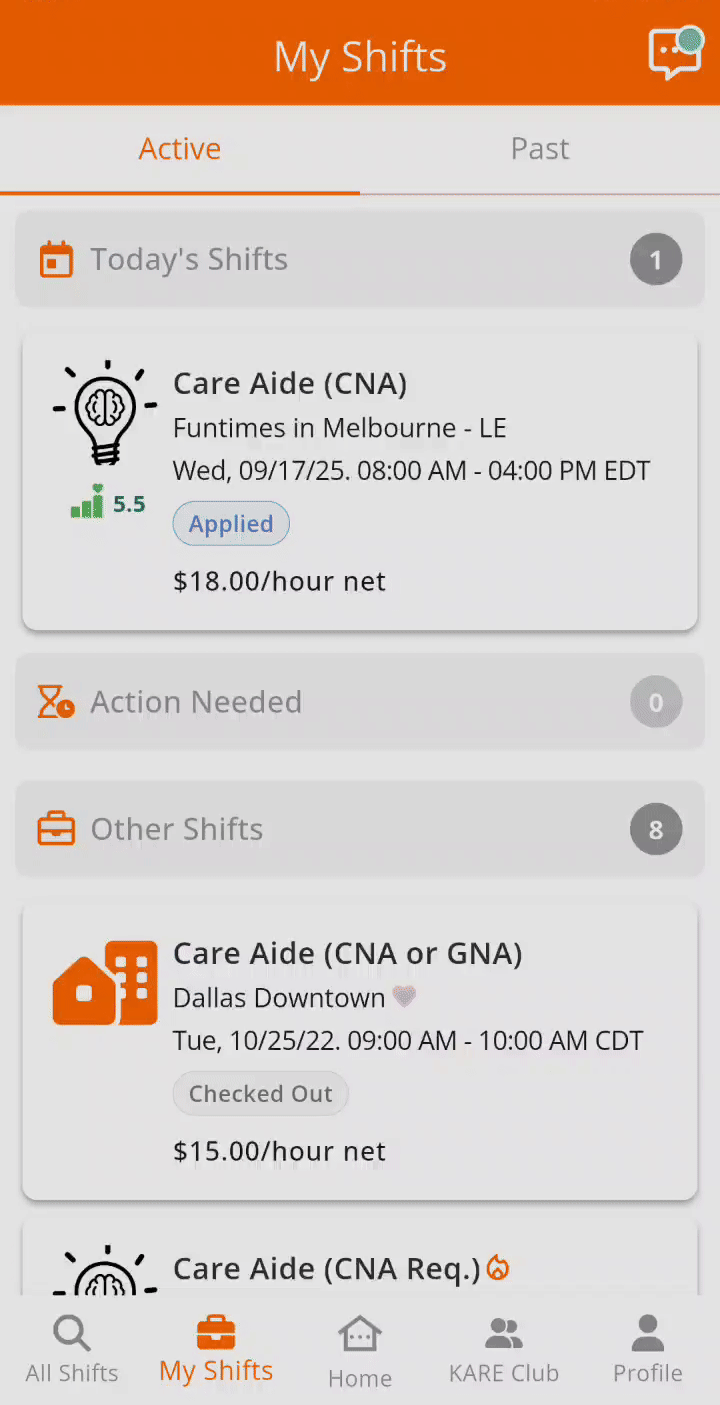The height and width of the screenshot is (1405, 720).
Task: Expand the Action Needed section
Action: (x=360, y=702)
